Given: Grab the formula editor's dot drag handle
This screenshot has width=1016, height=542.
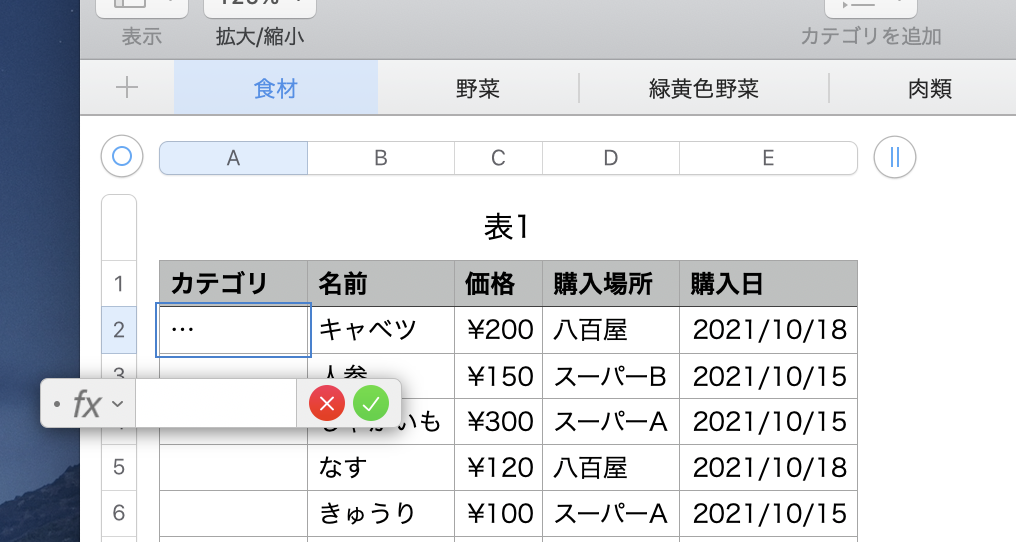Looking at the screenshot, I should click(56, 404).
